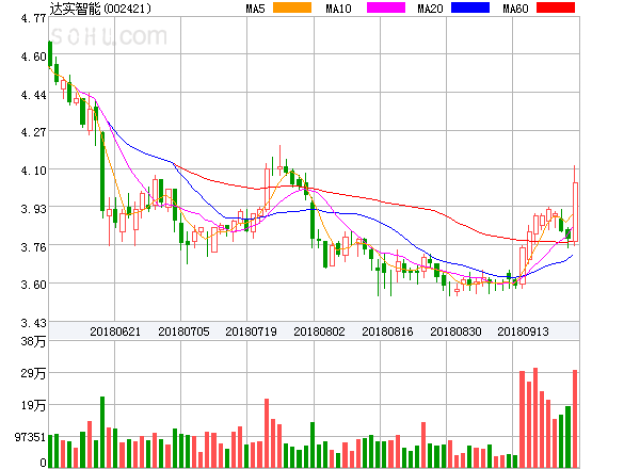640x469 pixels.
Task: Click the blue MA20 legend swatch
Action: point(470,8)
